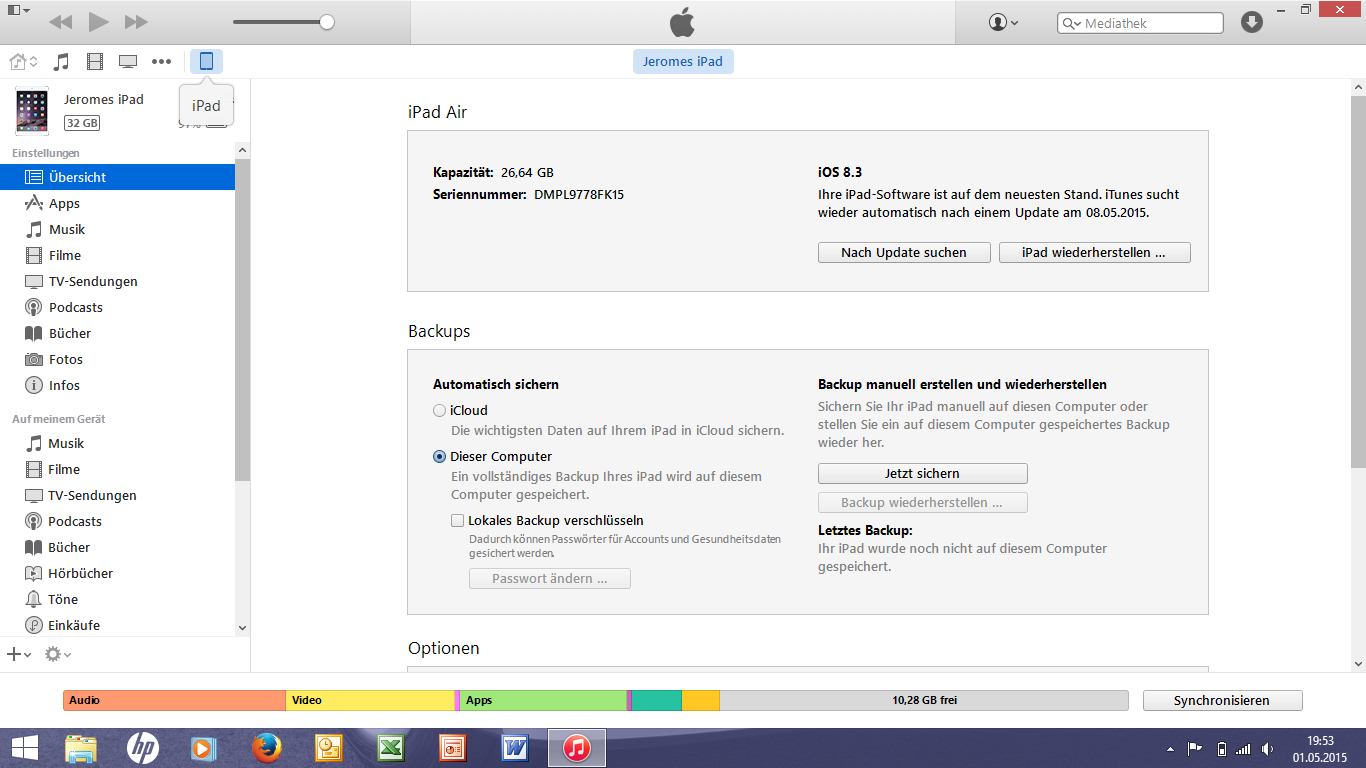Open Podcasts under Auf meinem Gerät
Screen dimensions: 1366x768
[118, 521]
